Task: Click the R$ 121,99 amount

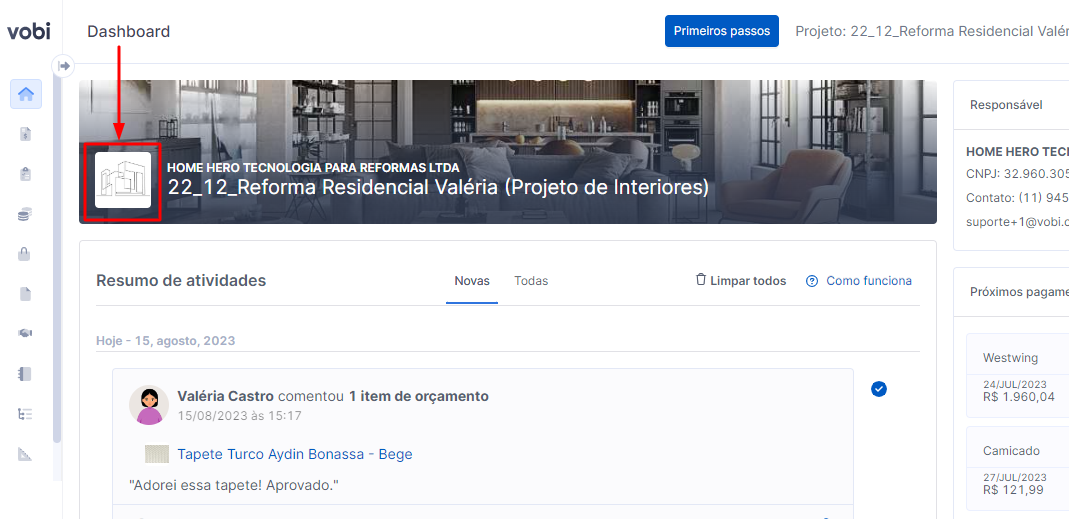Action: [1013, 490]
